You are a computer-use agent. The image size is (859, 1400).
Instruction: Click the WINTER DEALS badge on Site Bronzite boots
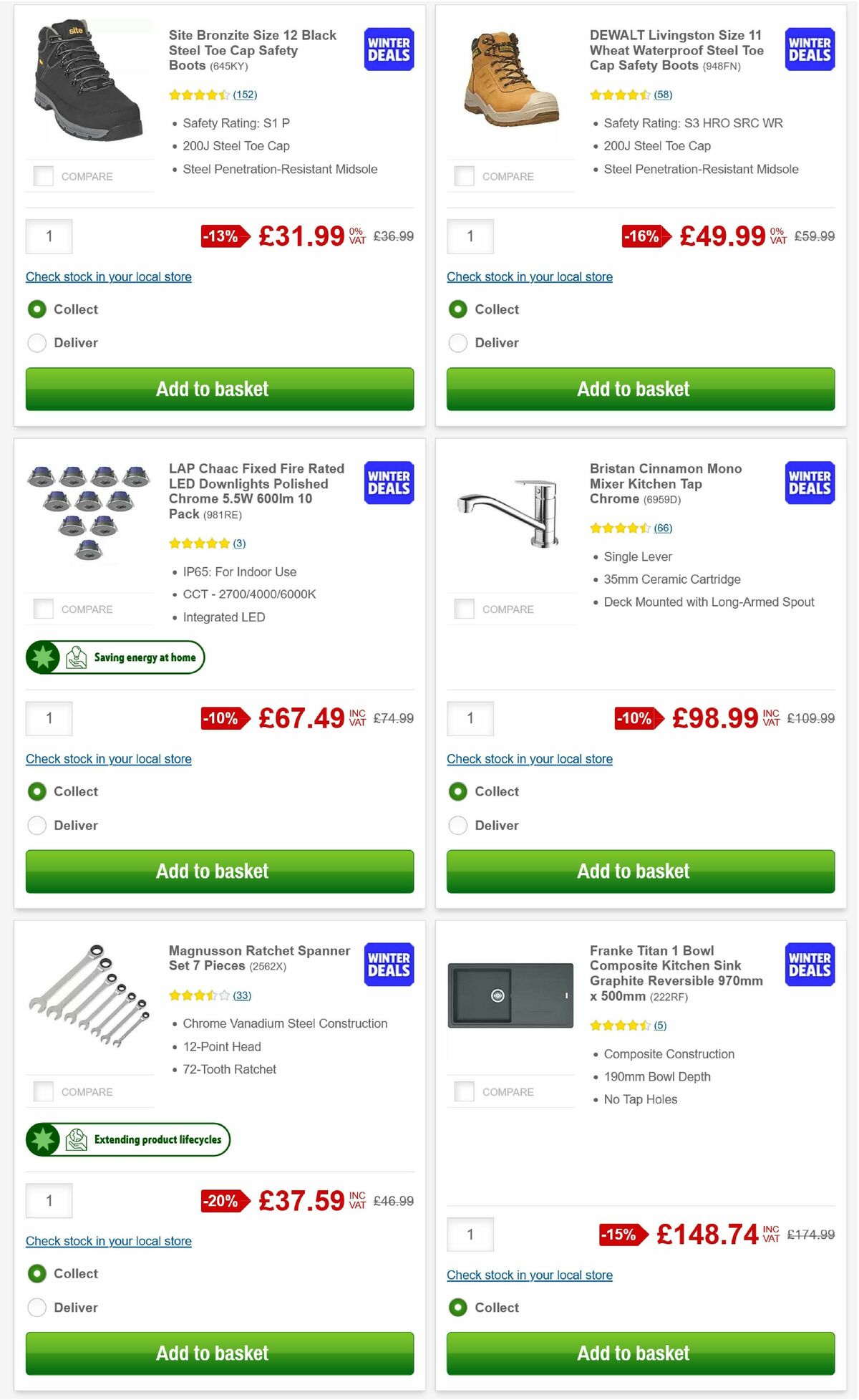(x=387, y=49)
